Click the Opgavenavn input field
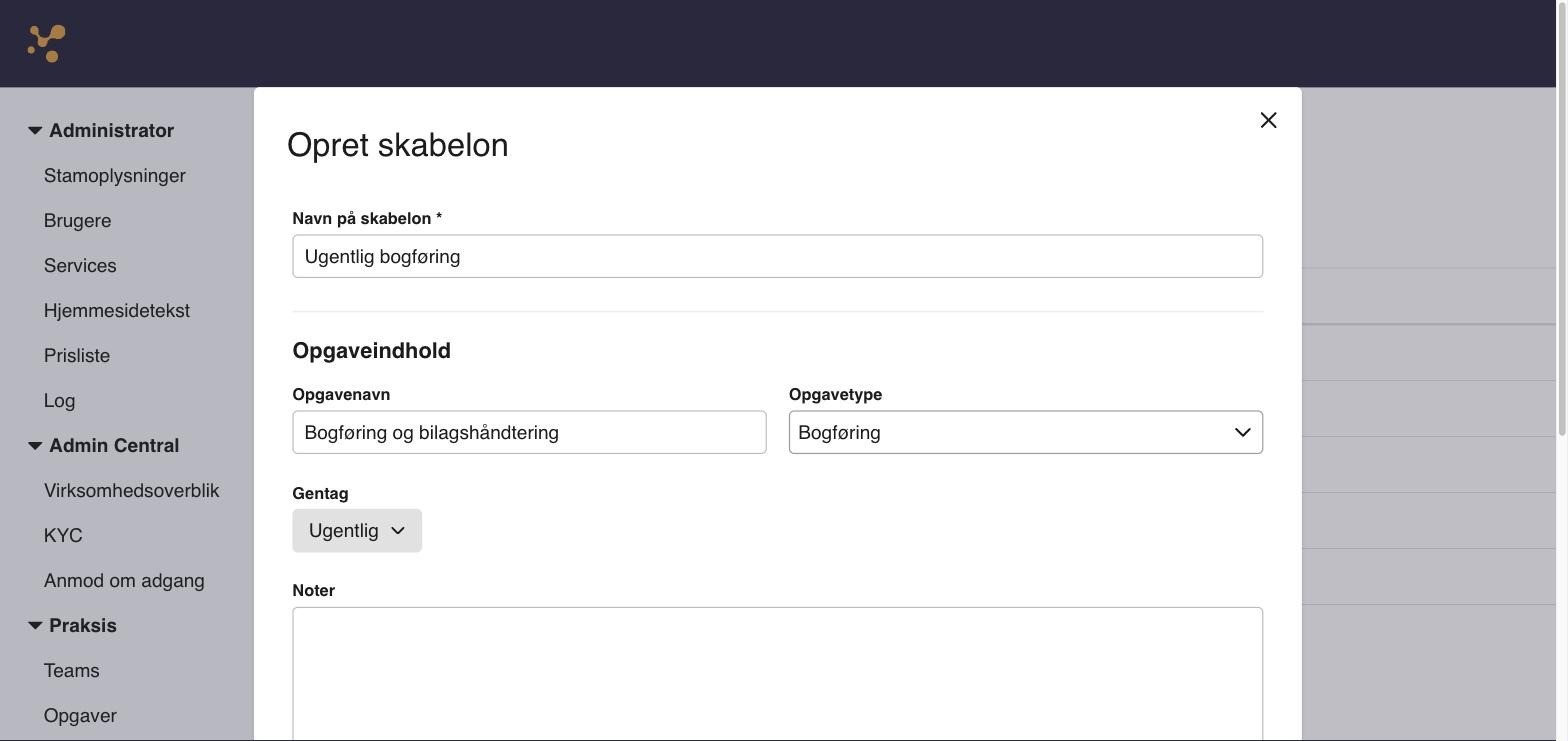This screenshot has width=1568, height=741. click(529, 432)
